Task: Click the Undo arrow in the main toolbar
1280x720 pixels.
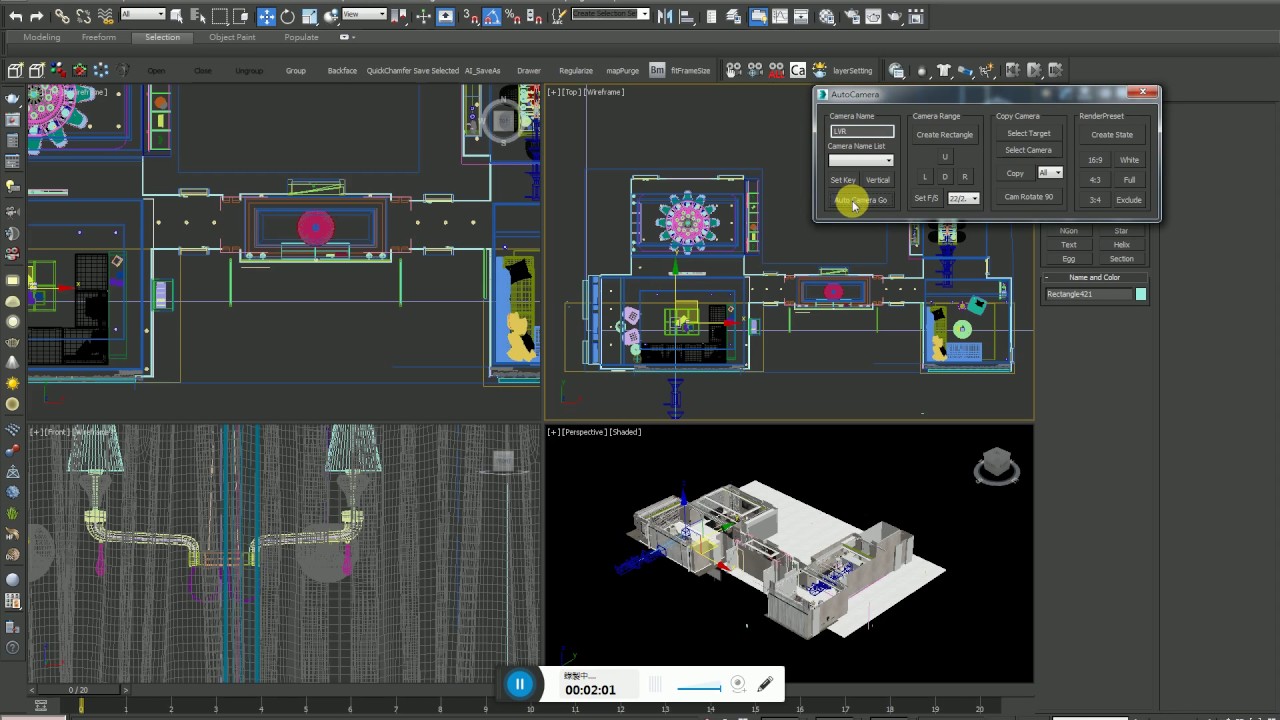Action: (16, 16)
